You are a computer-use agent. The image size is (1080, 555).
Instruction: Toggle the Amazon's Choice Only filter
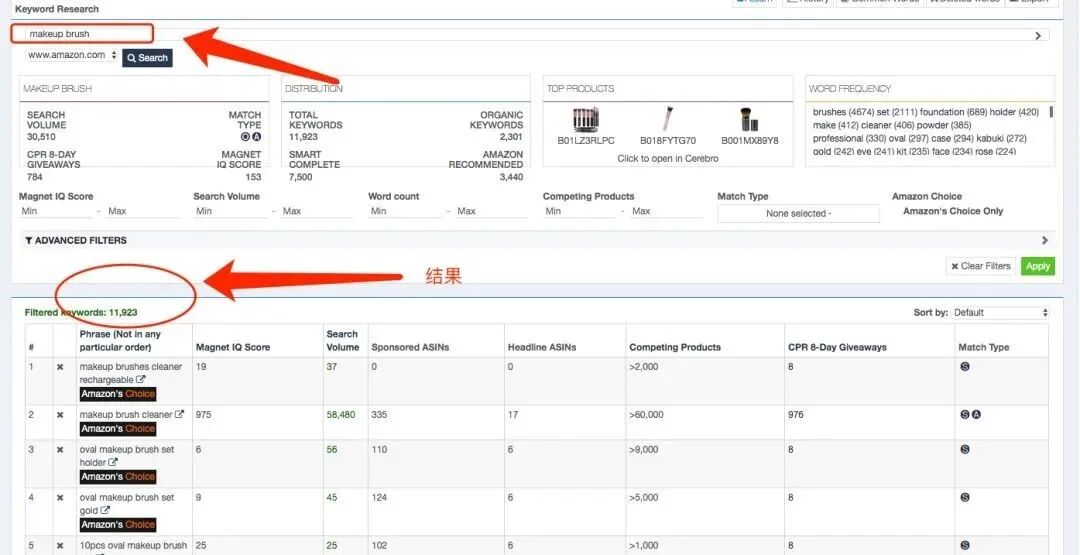pyautogui.click(x=953, y=211)
